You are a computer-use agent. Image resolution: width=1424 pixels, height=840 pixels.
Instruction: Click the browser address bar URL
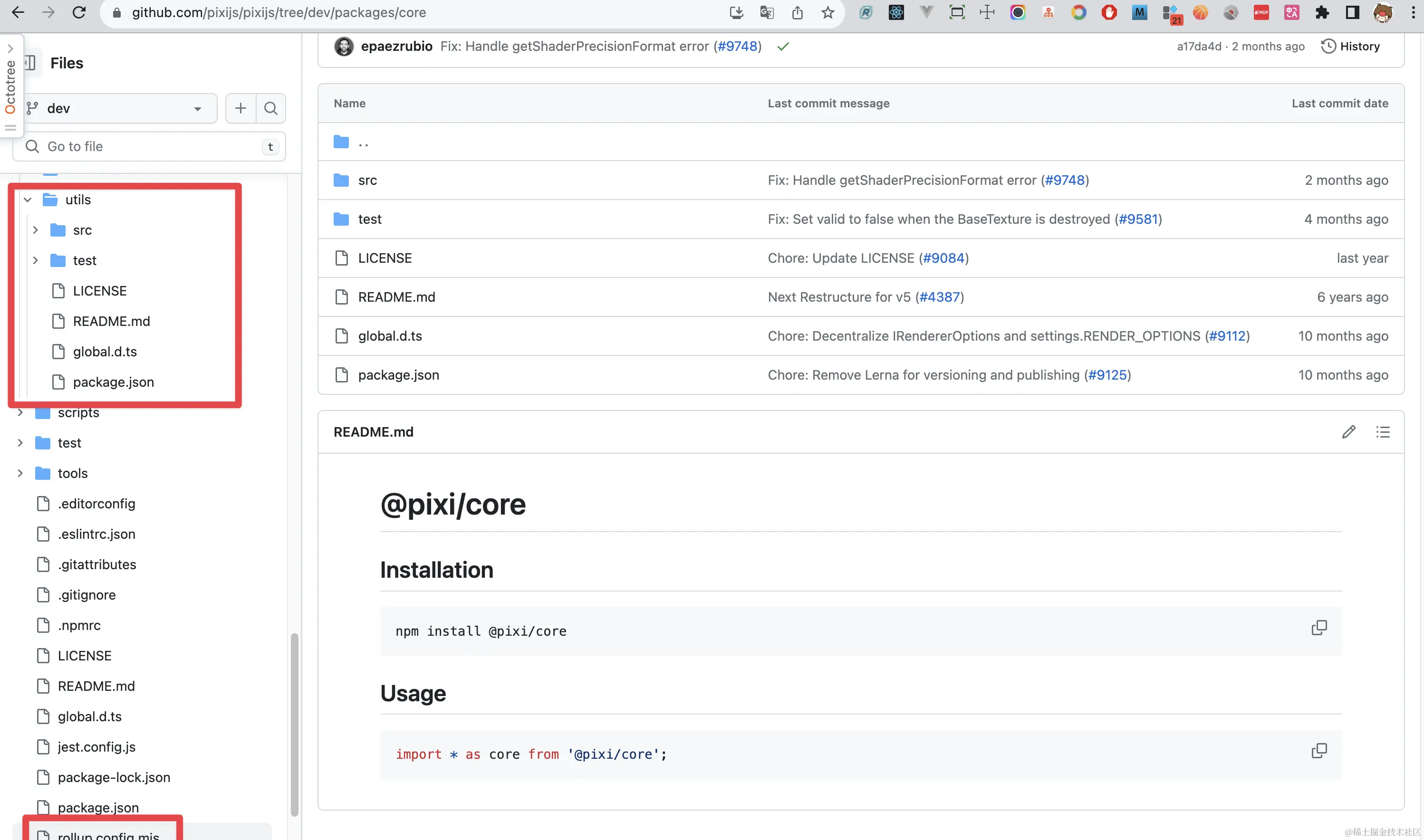(x=279, y=12)
